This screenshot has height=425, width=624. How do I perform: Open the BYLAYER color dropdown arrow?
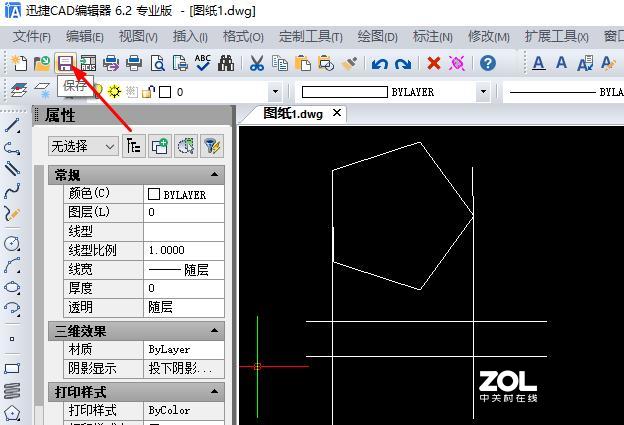click(483, 92)
